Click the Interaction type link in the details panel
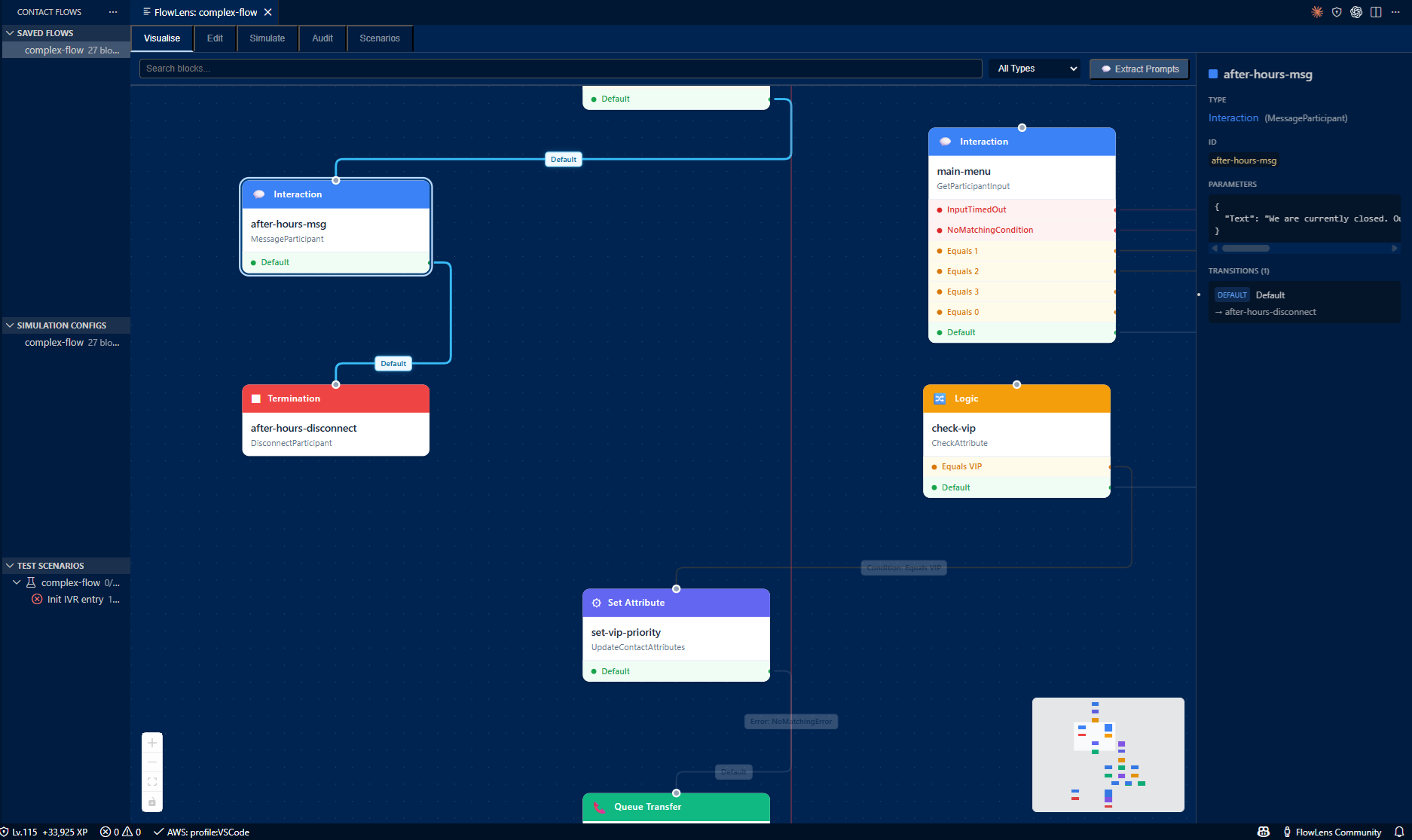The height and width of the screenshot is (840, 1412). pyautogui.click(x=1233, y=118)
